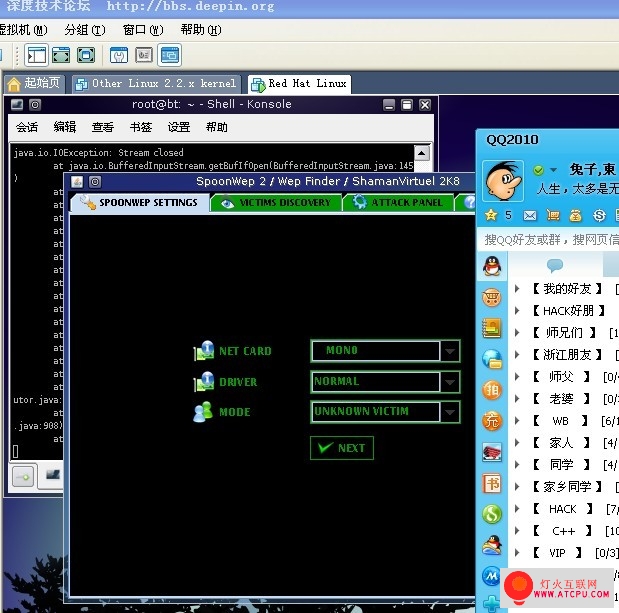Screen dimensions: 619x613
Task: Click the QQ user avatar
Action: click(503, 181)
